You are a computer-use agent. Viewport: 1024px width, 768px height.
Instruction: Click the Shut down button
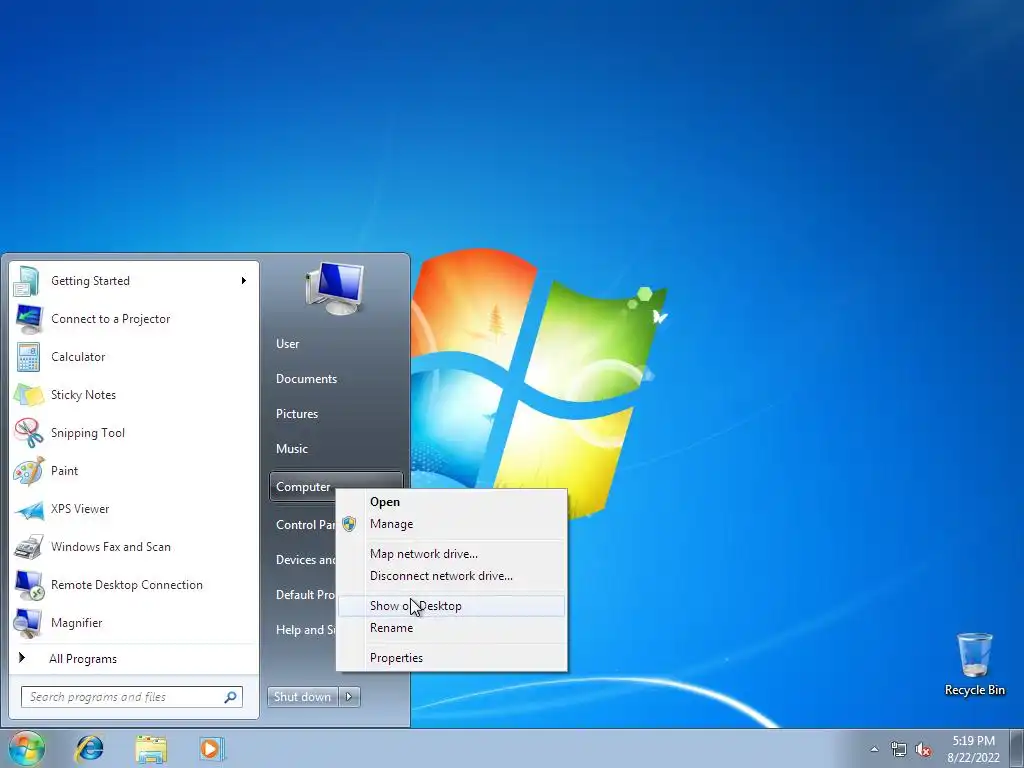[x=302, y=697]
